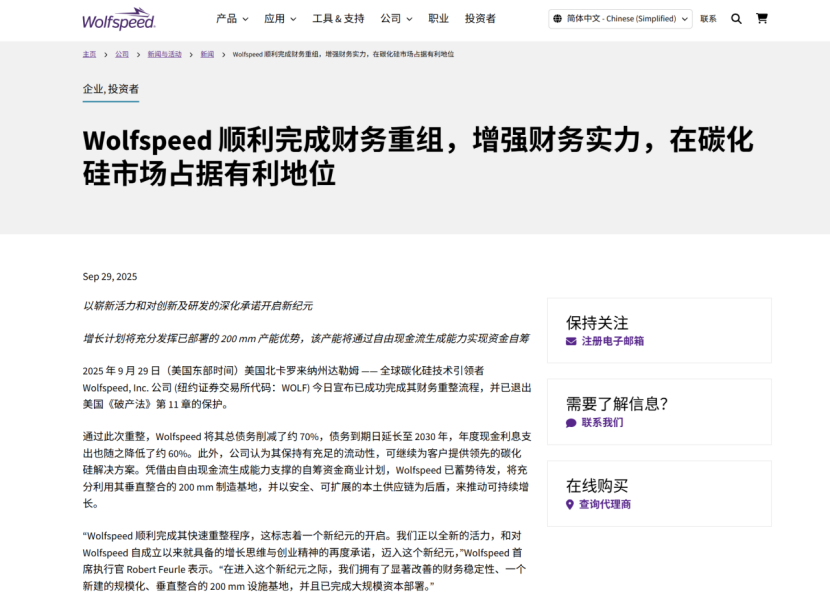
Task: Click the map pin icon beside 查询代理商
Action: 571,505
